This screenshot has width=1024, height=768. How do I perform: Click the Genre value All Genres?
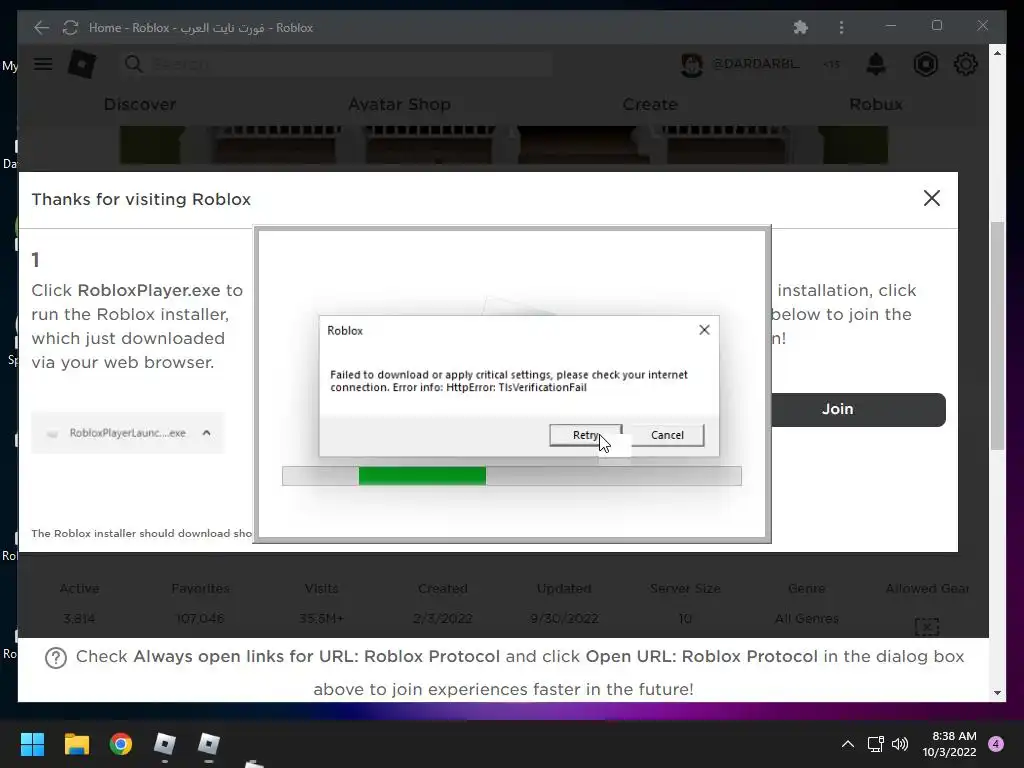(x=807, y=618)
